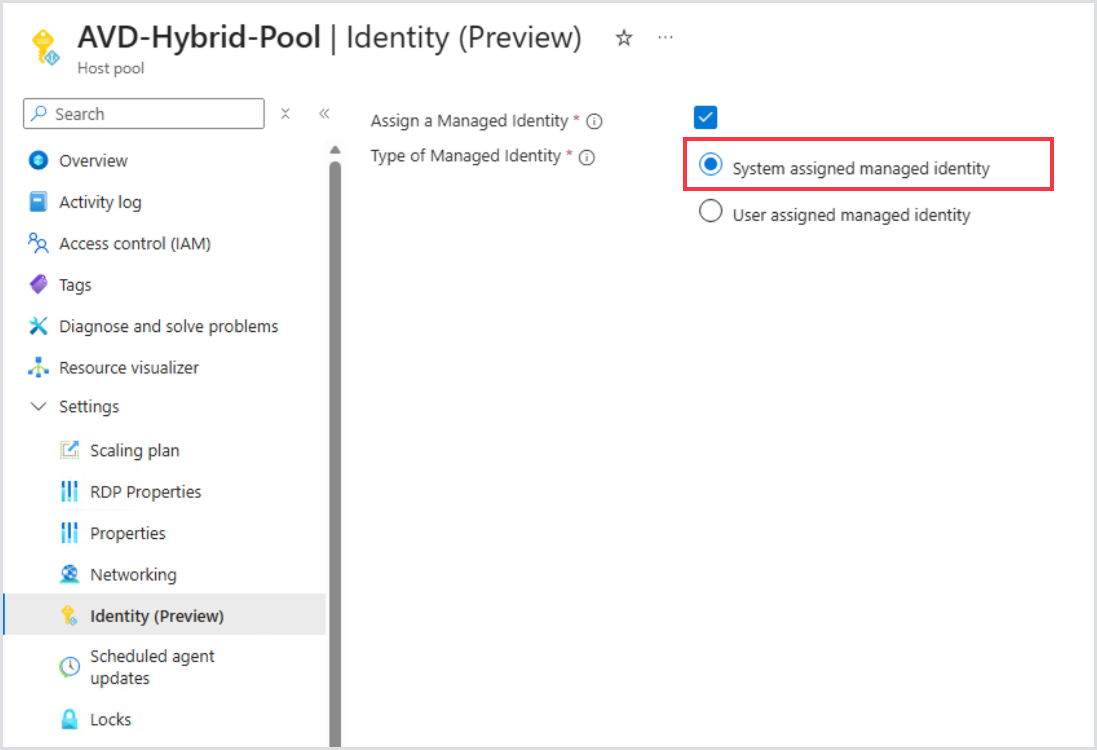This screenshot has height=750, width=1097.
Task: Click the Search field in sidebar
Action: click(x=144, y=113)
